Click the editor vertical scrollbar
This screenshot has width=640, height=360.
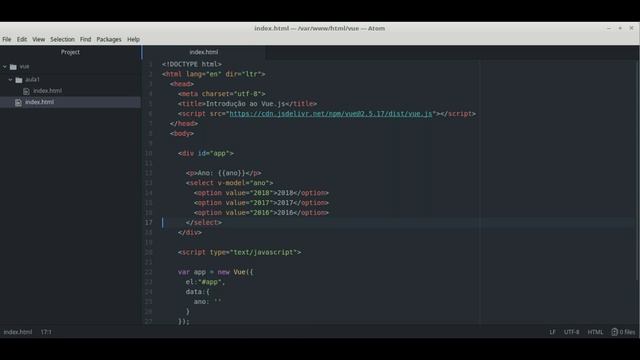[637, 169]
